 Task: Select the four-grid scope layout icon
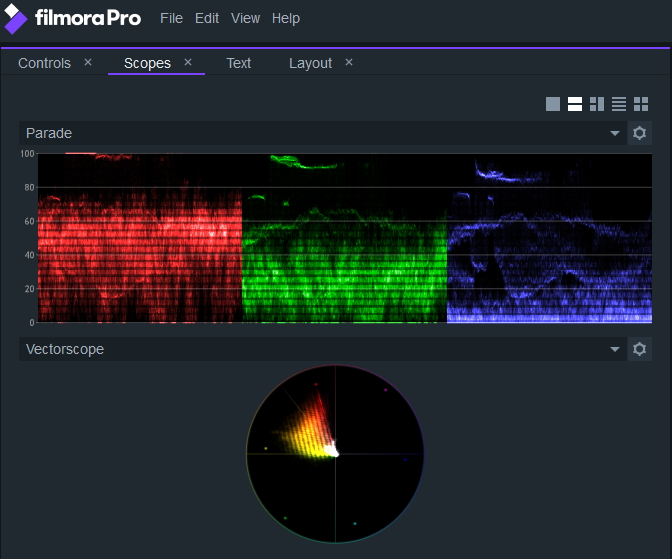[x=641, y=104]
